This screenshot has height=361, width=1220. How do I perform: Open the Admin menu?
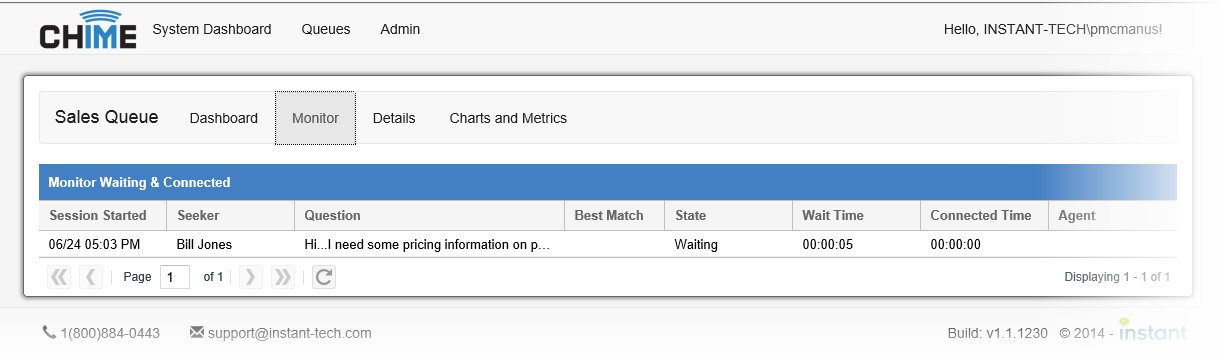(x=400, y=29)
